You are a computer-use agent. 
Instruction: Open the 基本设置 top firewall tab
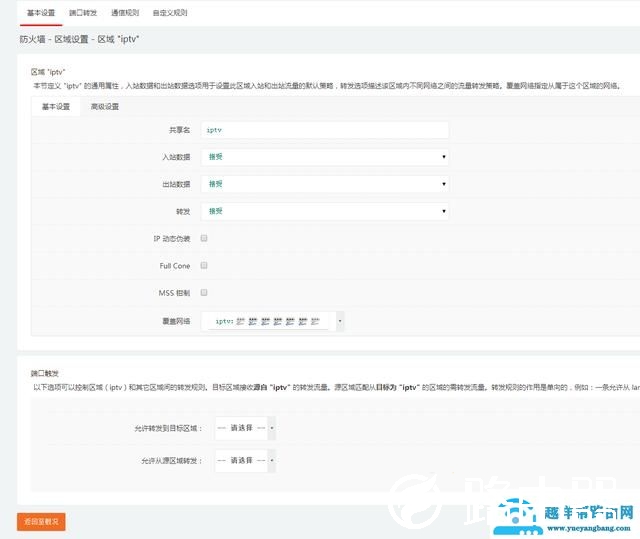click(41, 13)
